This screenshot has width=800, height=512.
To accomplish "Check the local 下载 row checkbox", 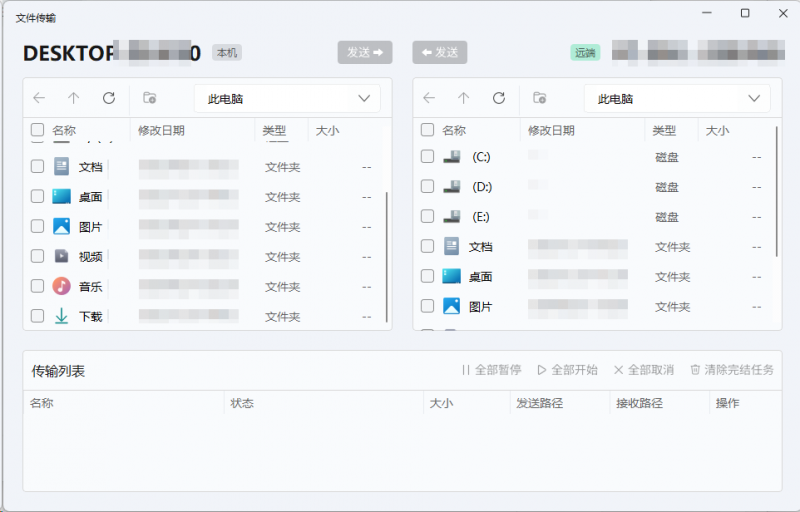I will click(x=37, y=316).
